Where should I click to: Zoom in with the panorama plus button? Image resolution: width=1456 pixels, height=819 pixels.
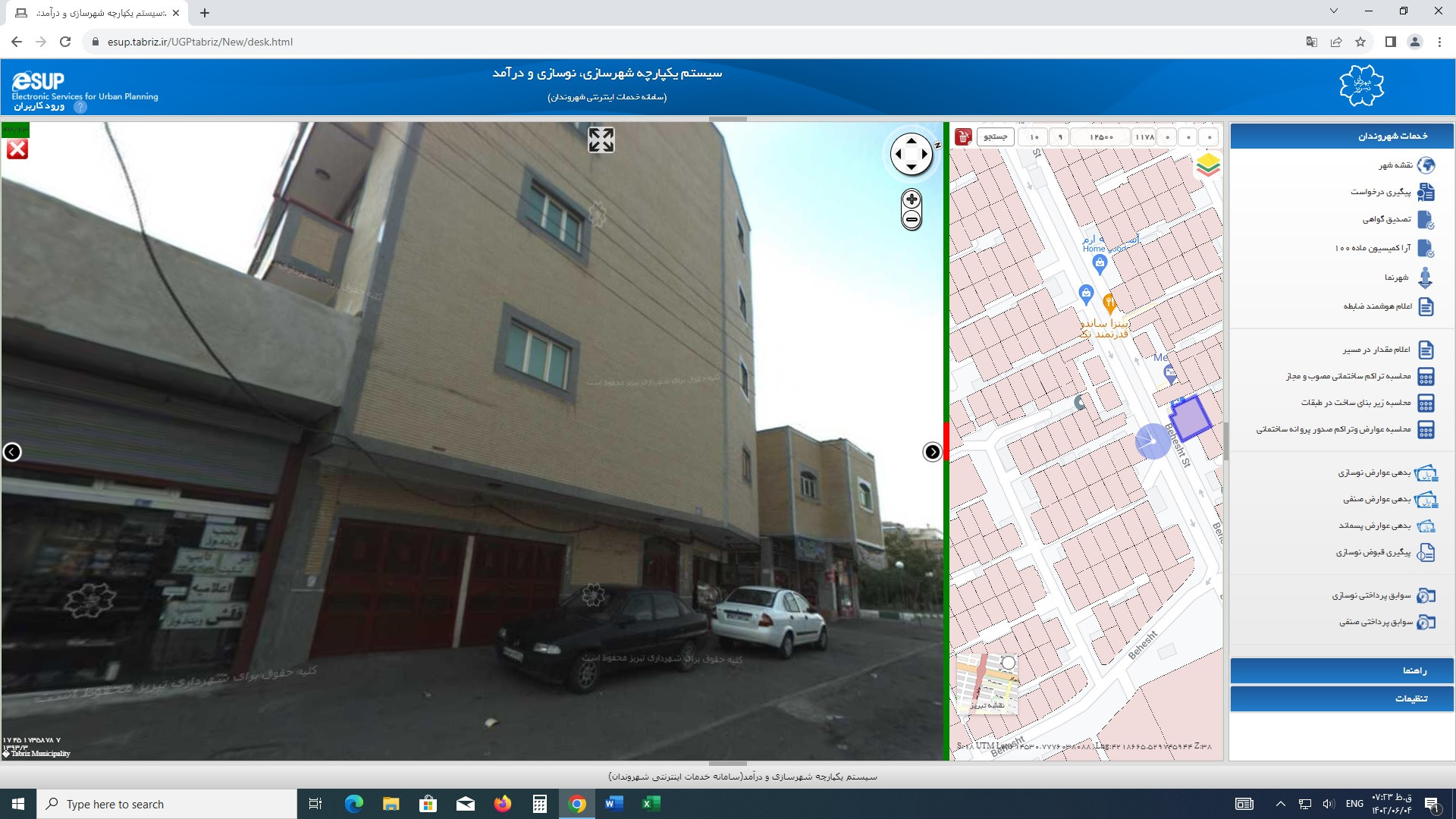(x=912, y=199)
